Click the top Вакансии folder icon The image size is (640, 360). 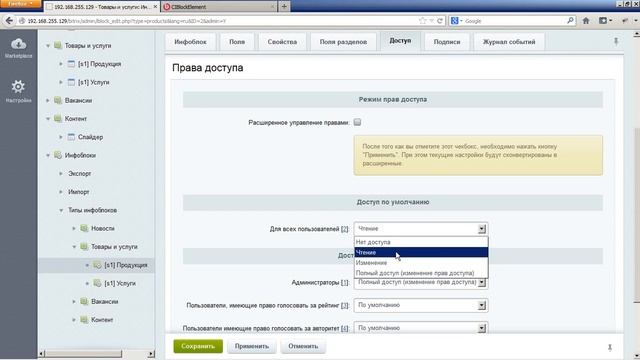click(58, 100)
